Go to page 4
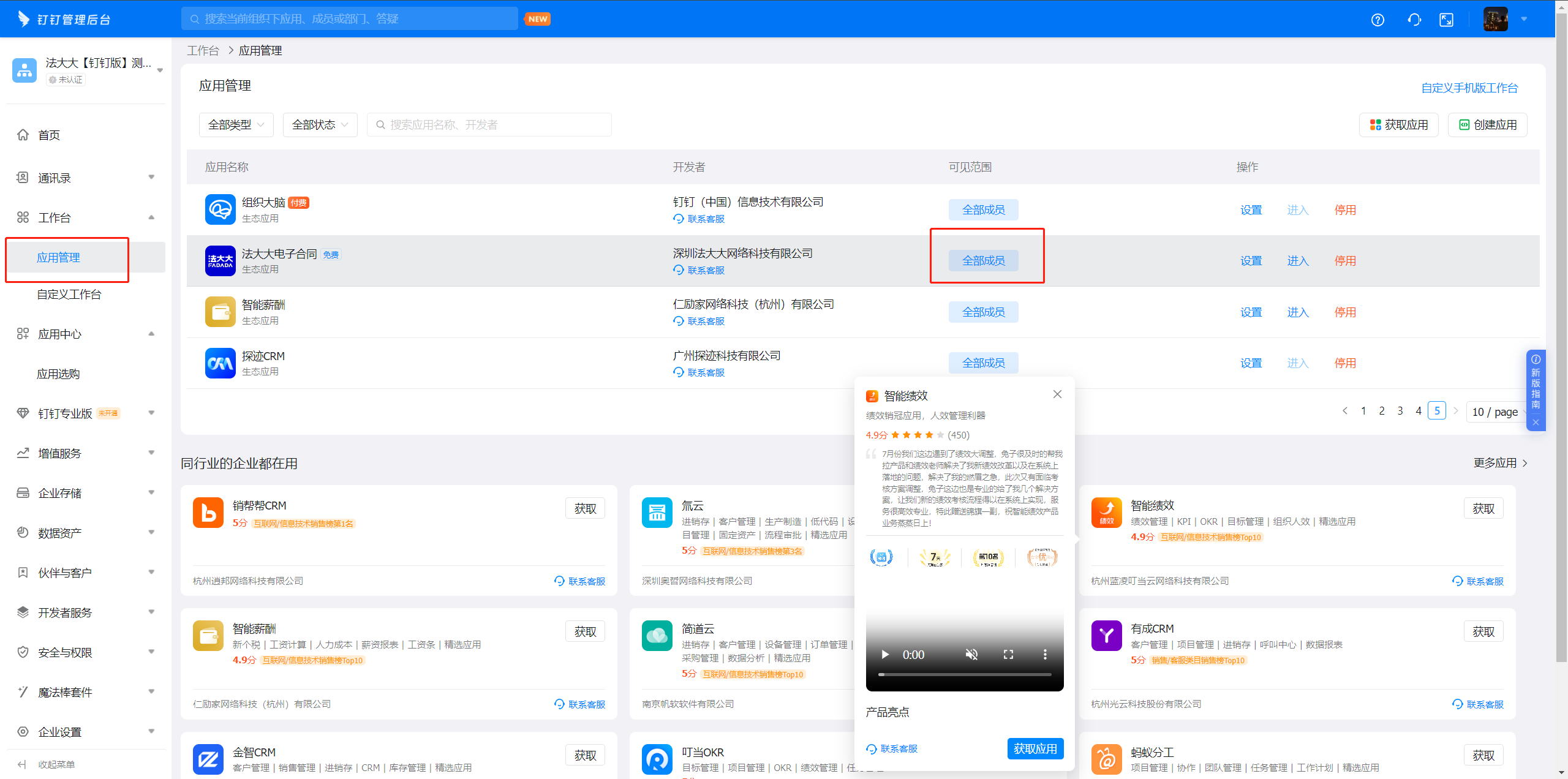This screenshot has height=779, width=1568. coord(1419,411)
